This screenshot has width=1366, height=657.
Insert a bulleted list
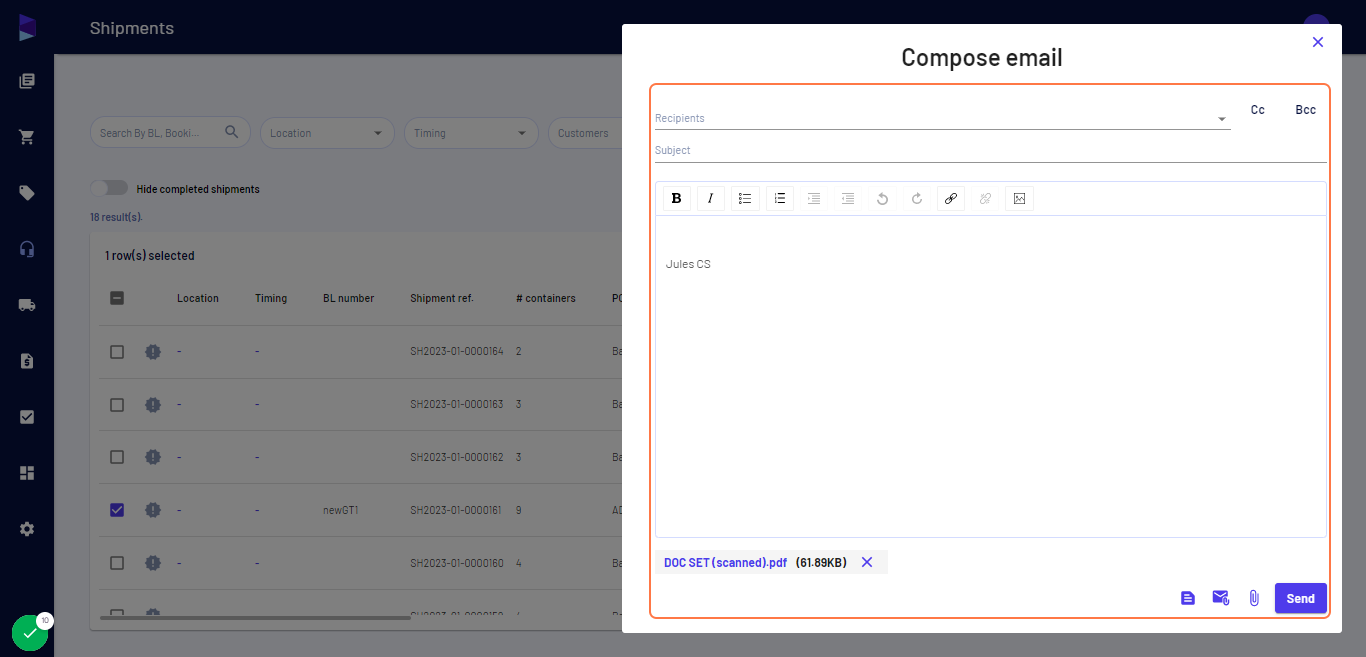pos(745,198)
